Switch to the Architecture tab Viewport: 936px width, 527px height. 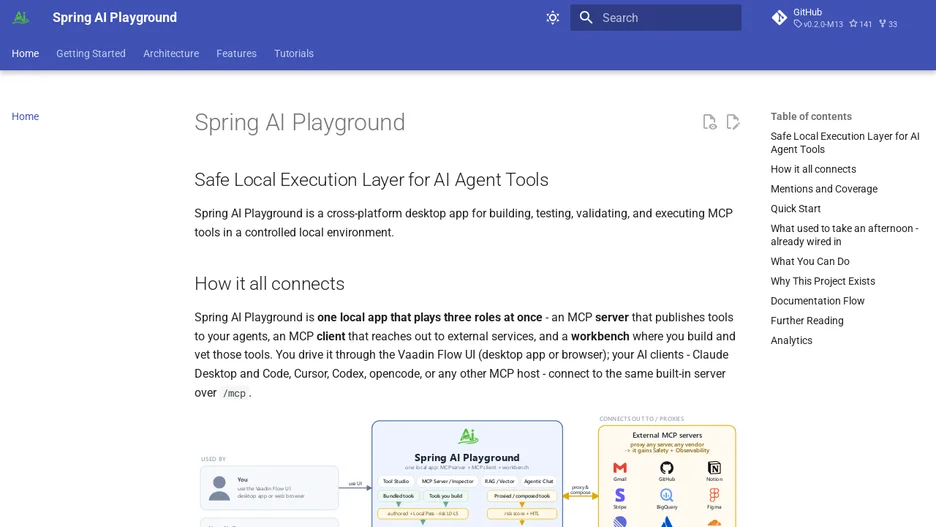coord(171,53)
